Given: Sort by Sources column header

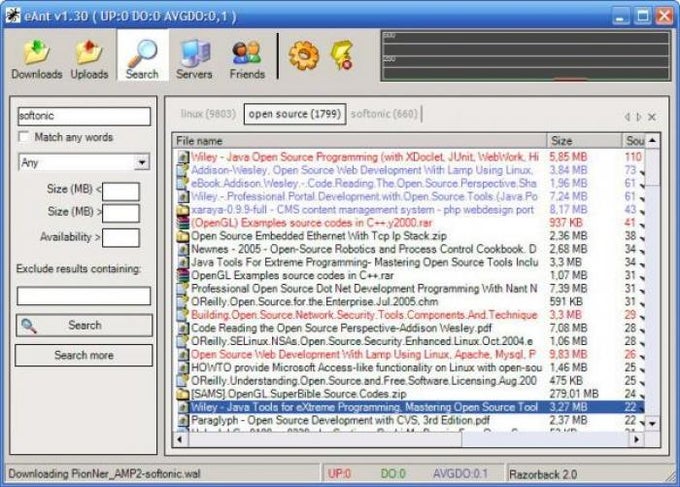Looking at the screenshot, I should click(x=634, y=141).
